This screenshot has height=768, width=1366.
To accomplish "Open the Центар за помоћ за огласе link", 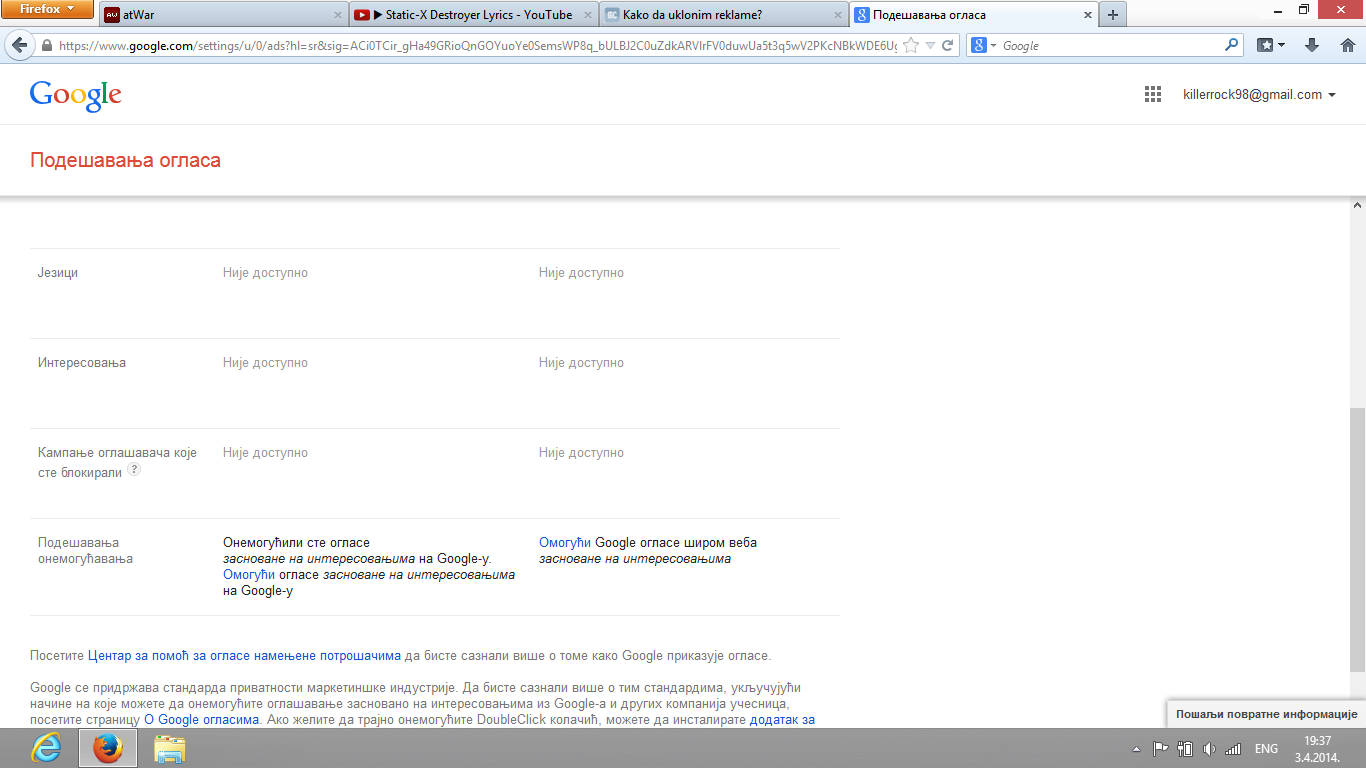I will [x=244, y=656].
